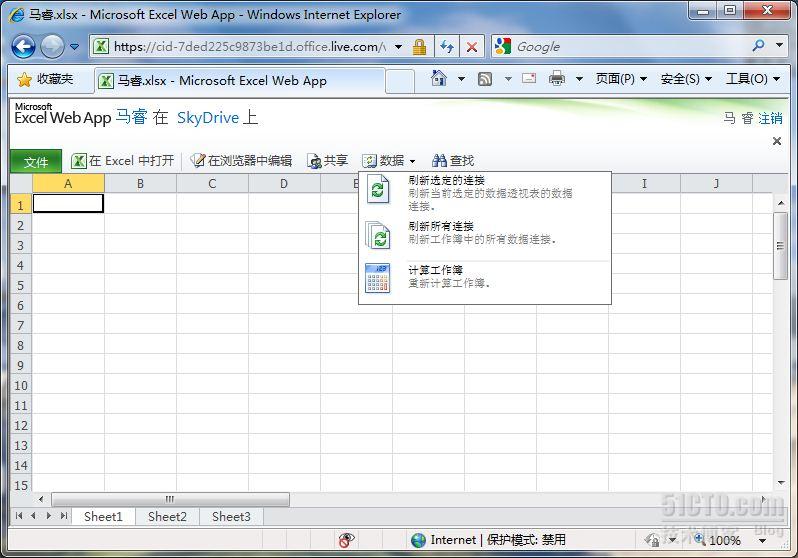Click the vertical scroll up arrow
The width and height of the screenshot is (798, 558).
(781, 203)
